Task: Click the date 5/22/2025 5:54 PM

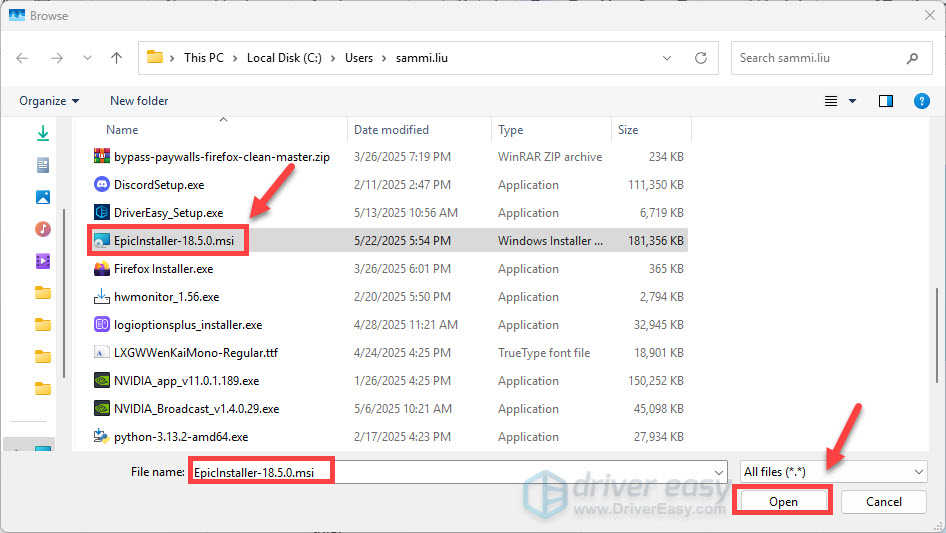Action: click(x=402, y=241)
